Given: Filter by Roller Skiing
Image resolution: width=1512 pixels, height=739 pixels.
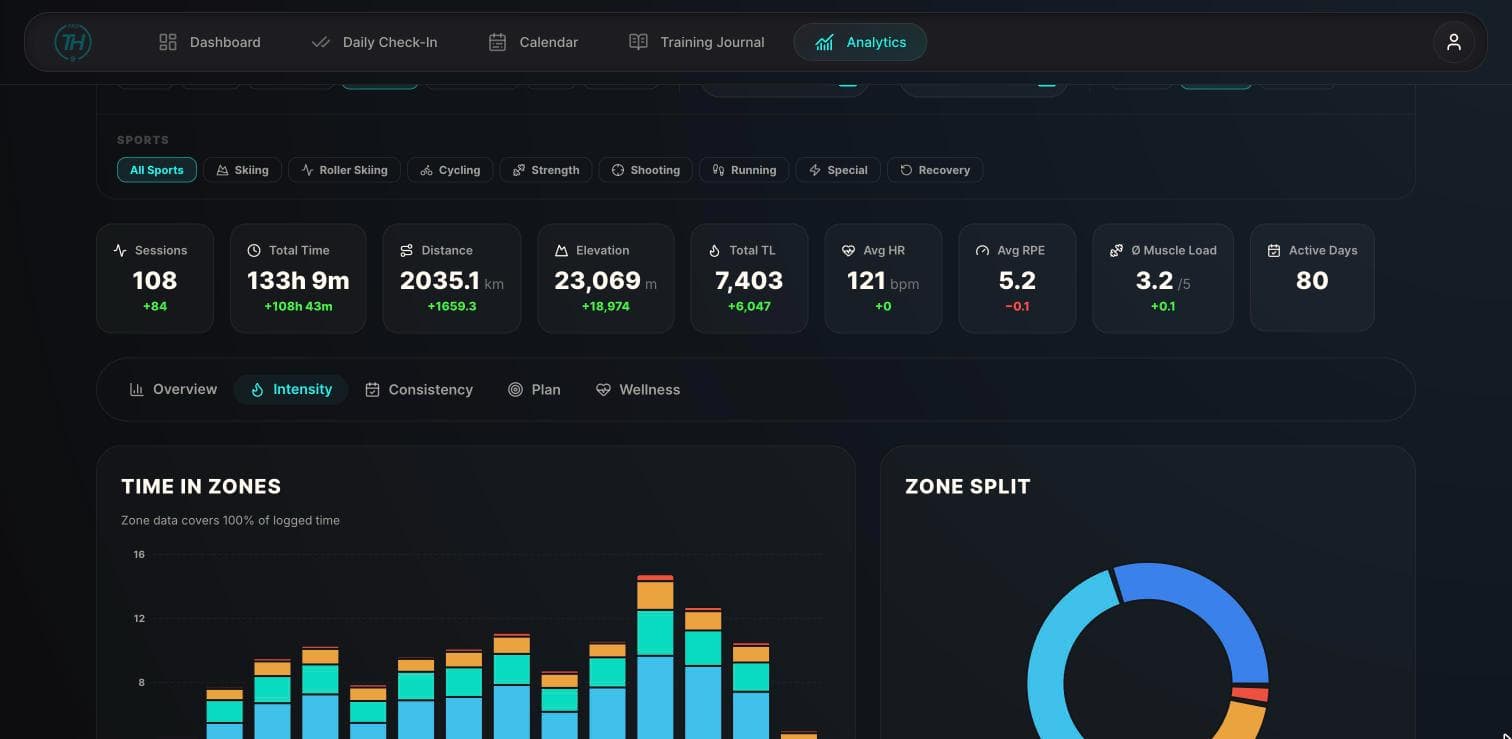Looking at the screenshot, I should point(345,170).
